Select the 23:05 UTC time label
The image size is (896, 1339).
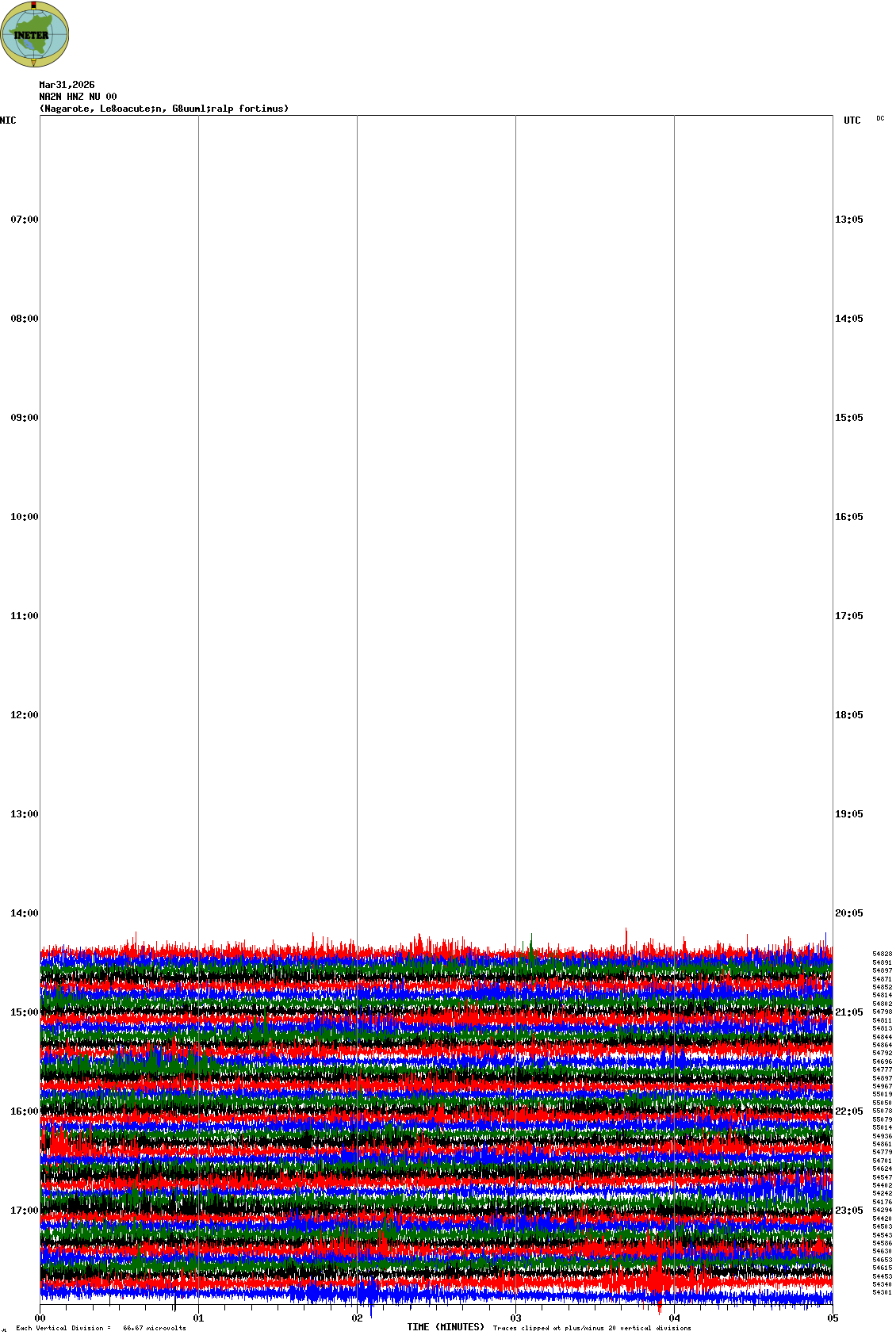[848, 1211]
